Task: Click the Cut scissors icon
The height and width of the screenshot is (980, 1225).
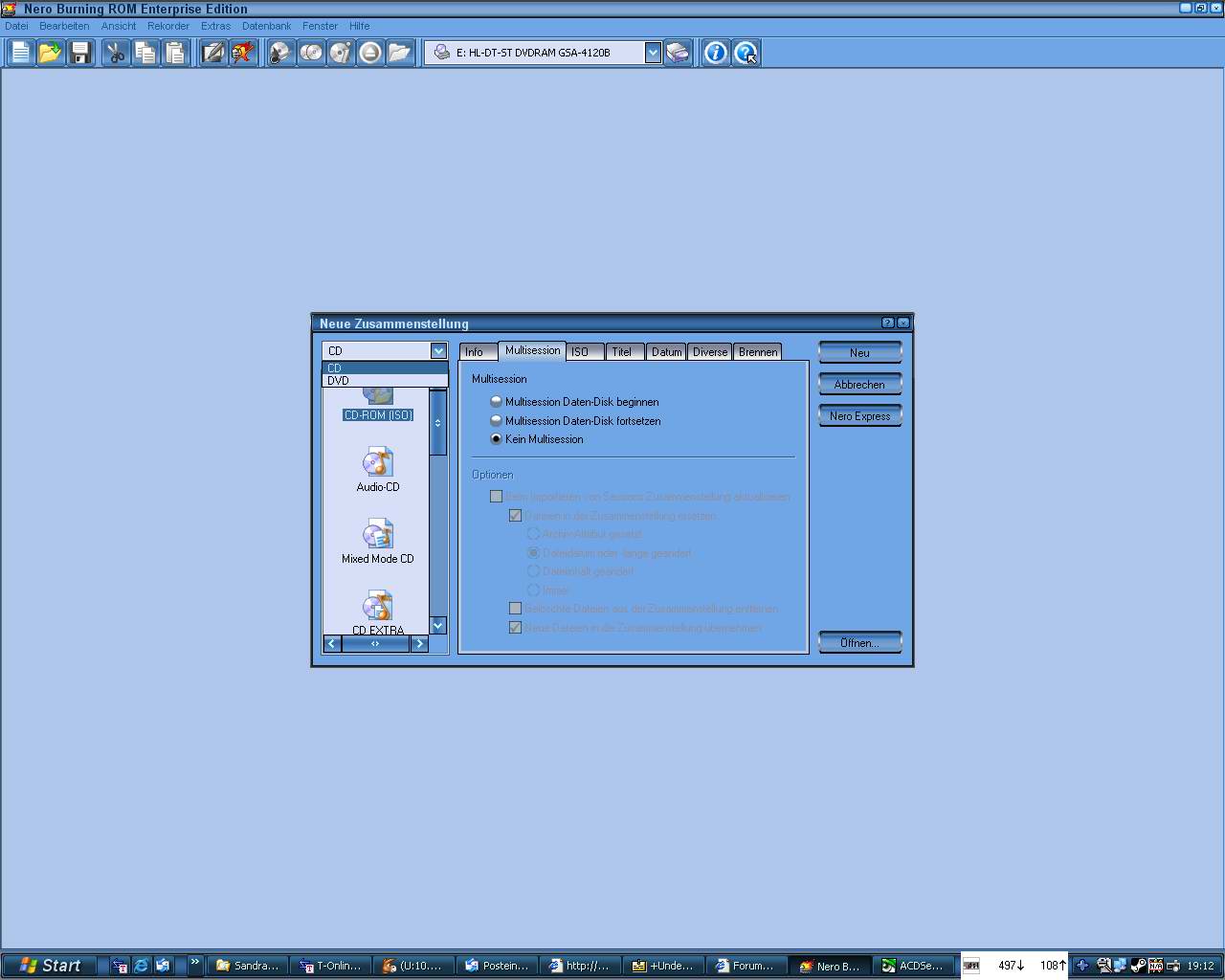Action: [116, 53]
